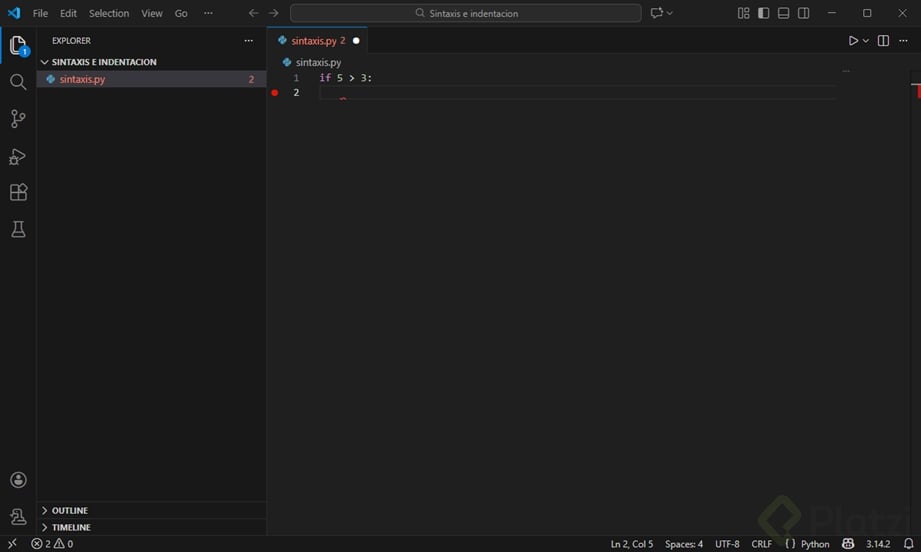This screenshot has height=552, width=921.
Task: Toggle the secondary side bar visibility
Action: coord(804,13)
